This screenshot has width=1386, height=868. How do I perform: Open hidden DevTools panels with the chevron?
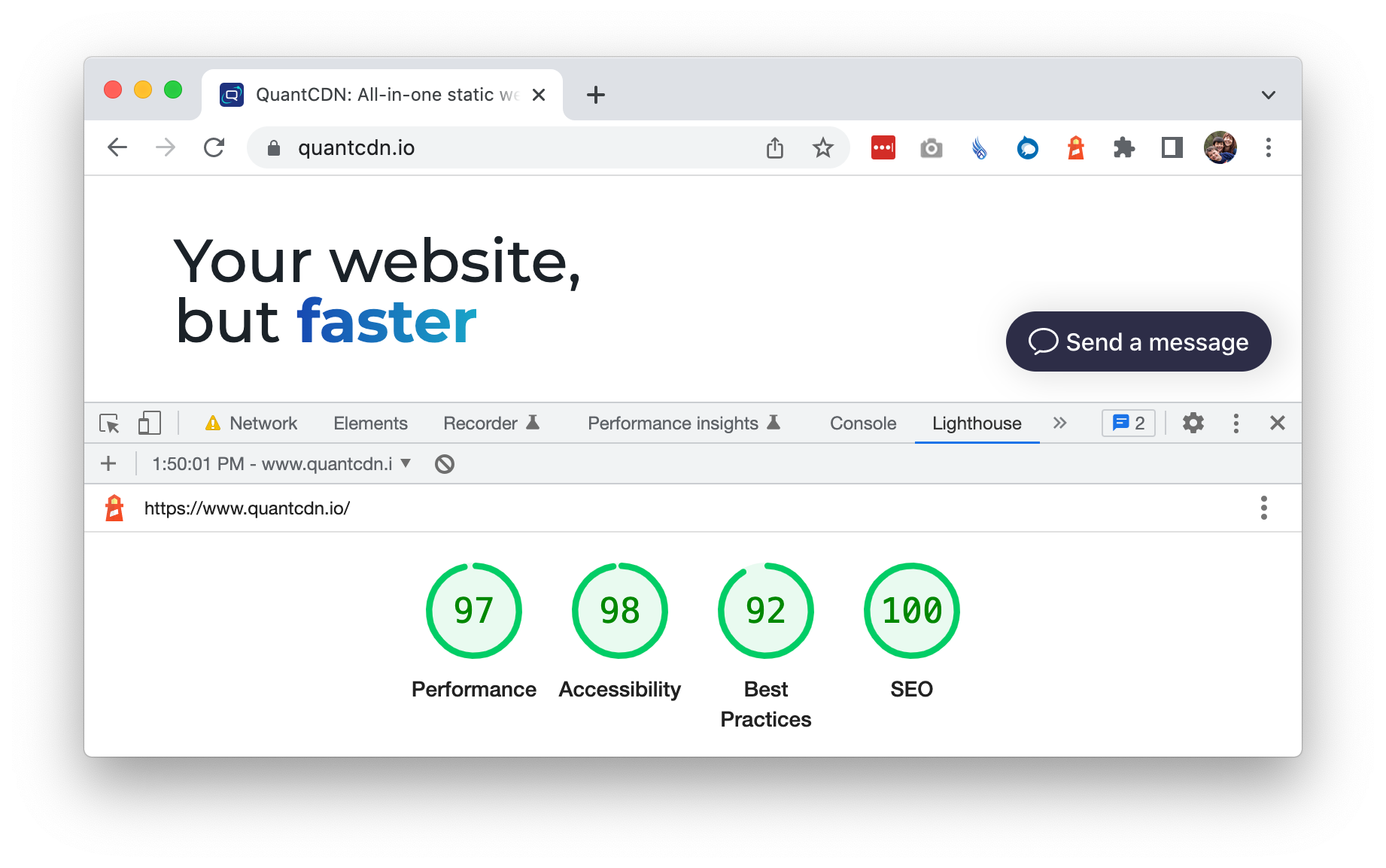pos(1060,423)
